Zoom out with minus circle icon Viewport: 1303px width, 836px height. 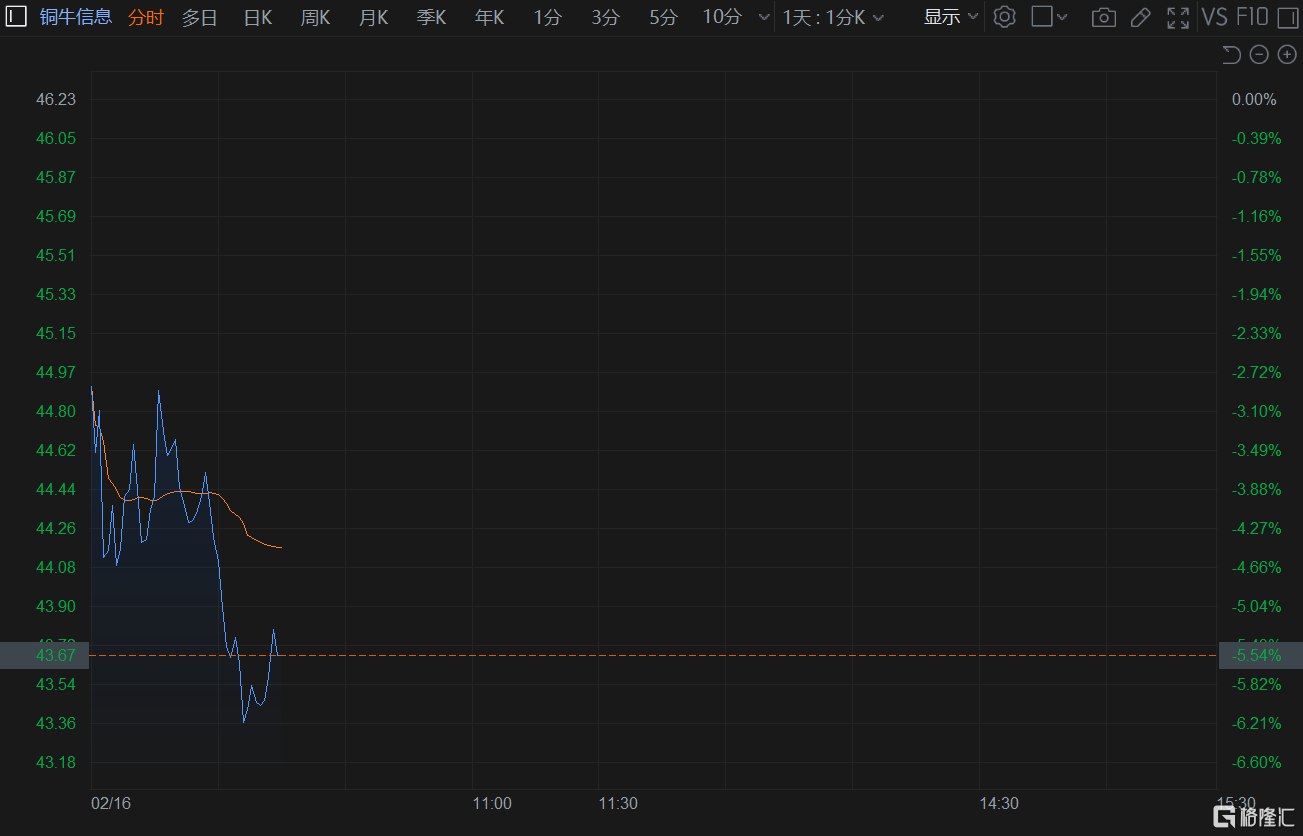click(x=1259, y=55)
